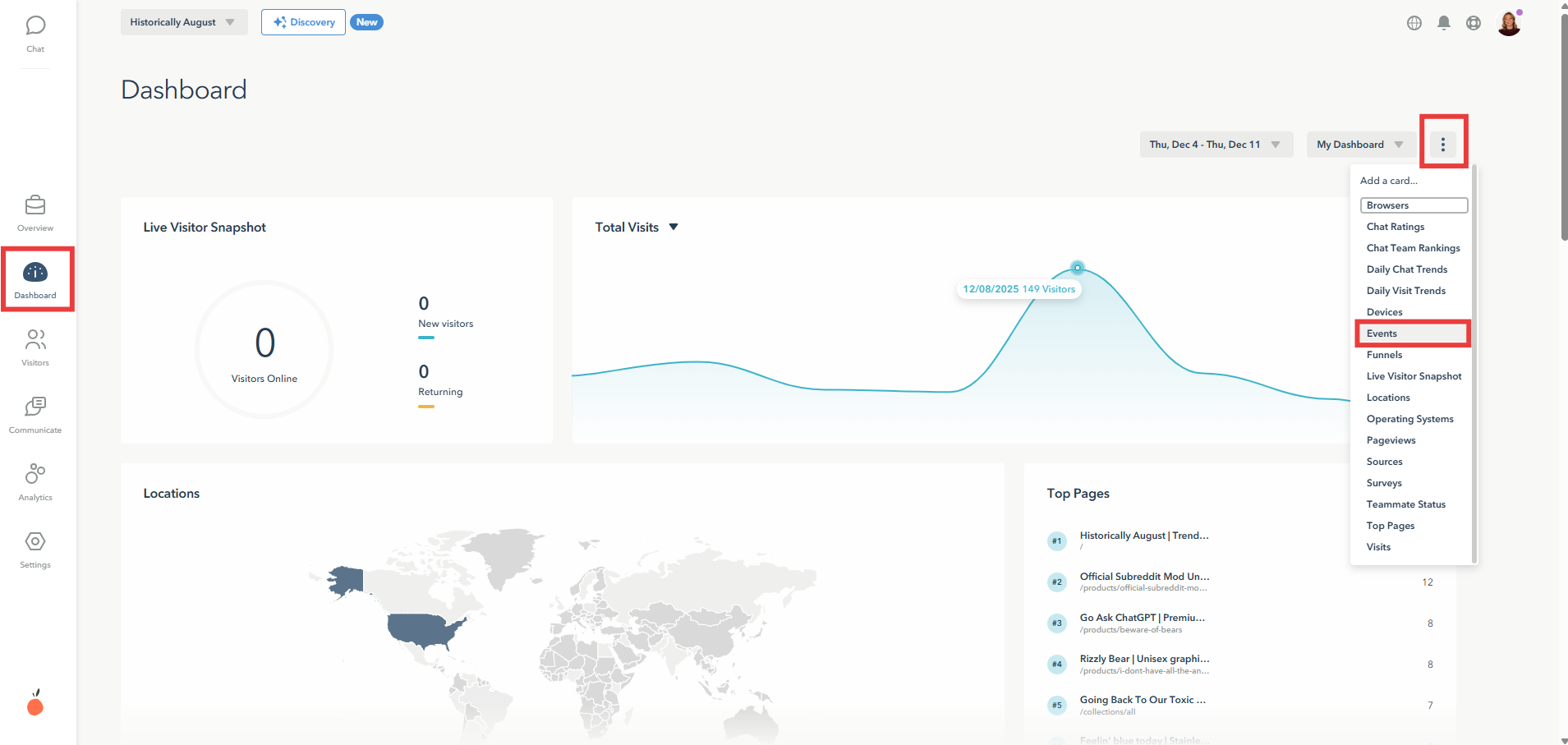Click the globe language icon
The image size is (1568, 745).
point(1414,23)
